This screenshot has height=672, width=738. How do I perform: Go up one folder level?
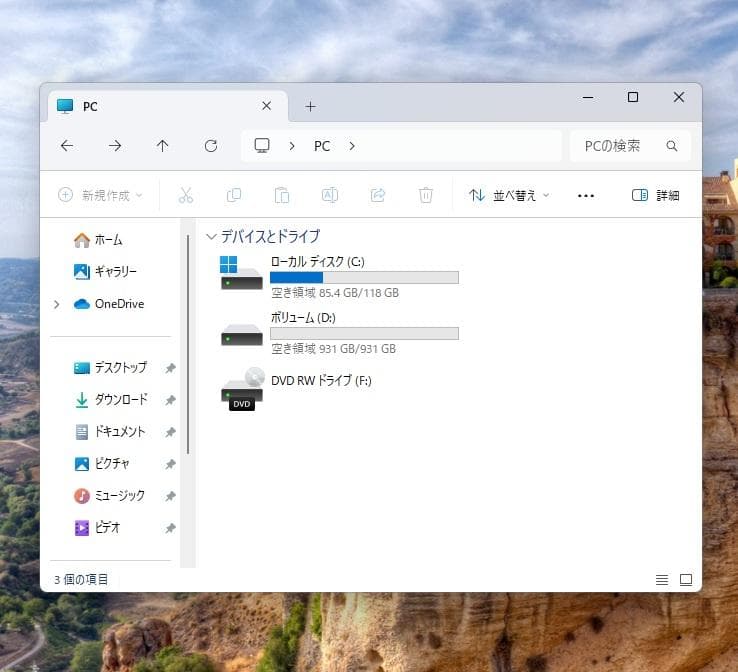coord(162,146)
